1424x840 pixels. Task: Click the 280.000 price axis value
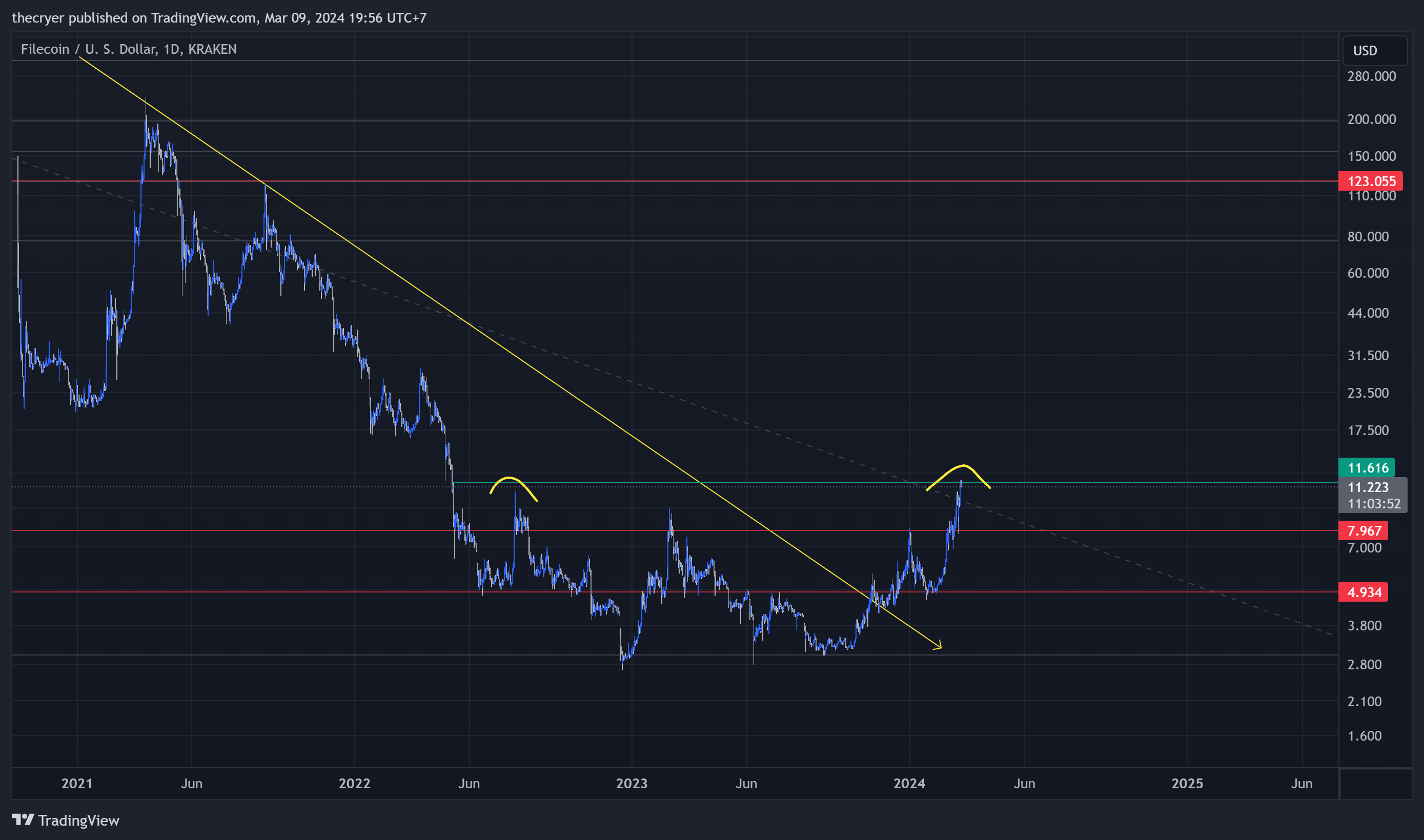click(x=1371, y=76)
